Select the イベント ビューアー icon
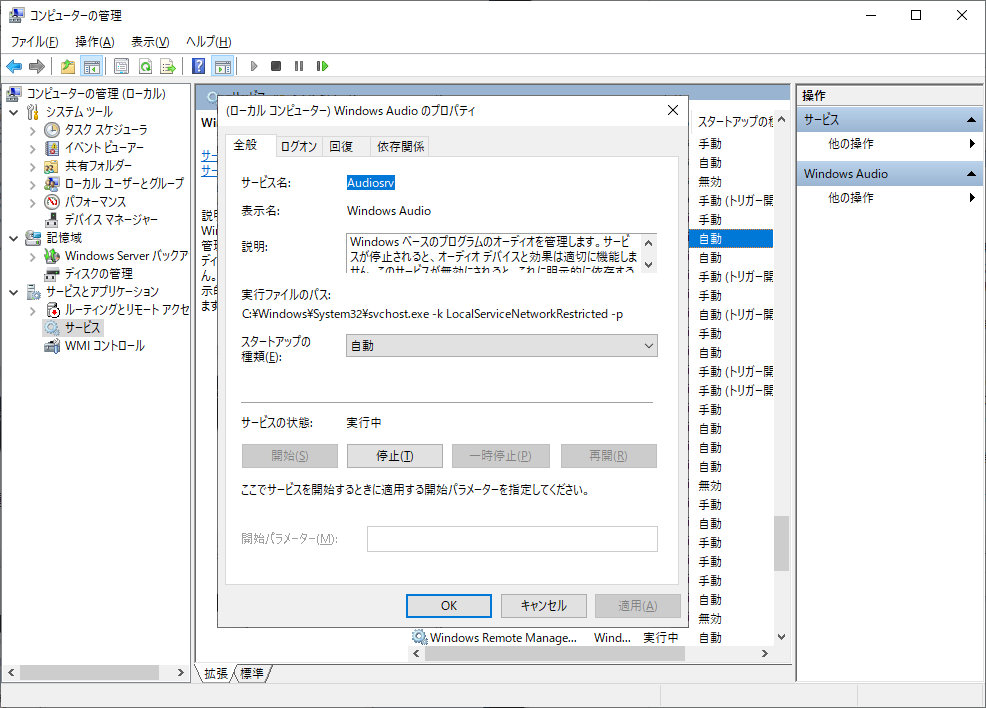 52,148
